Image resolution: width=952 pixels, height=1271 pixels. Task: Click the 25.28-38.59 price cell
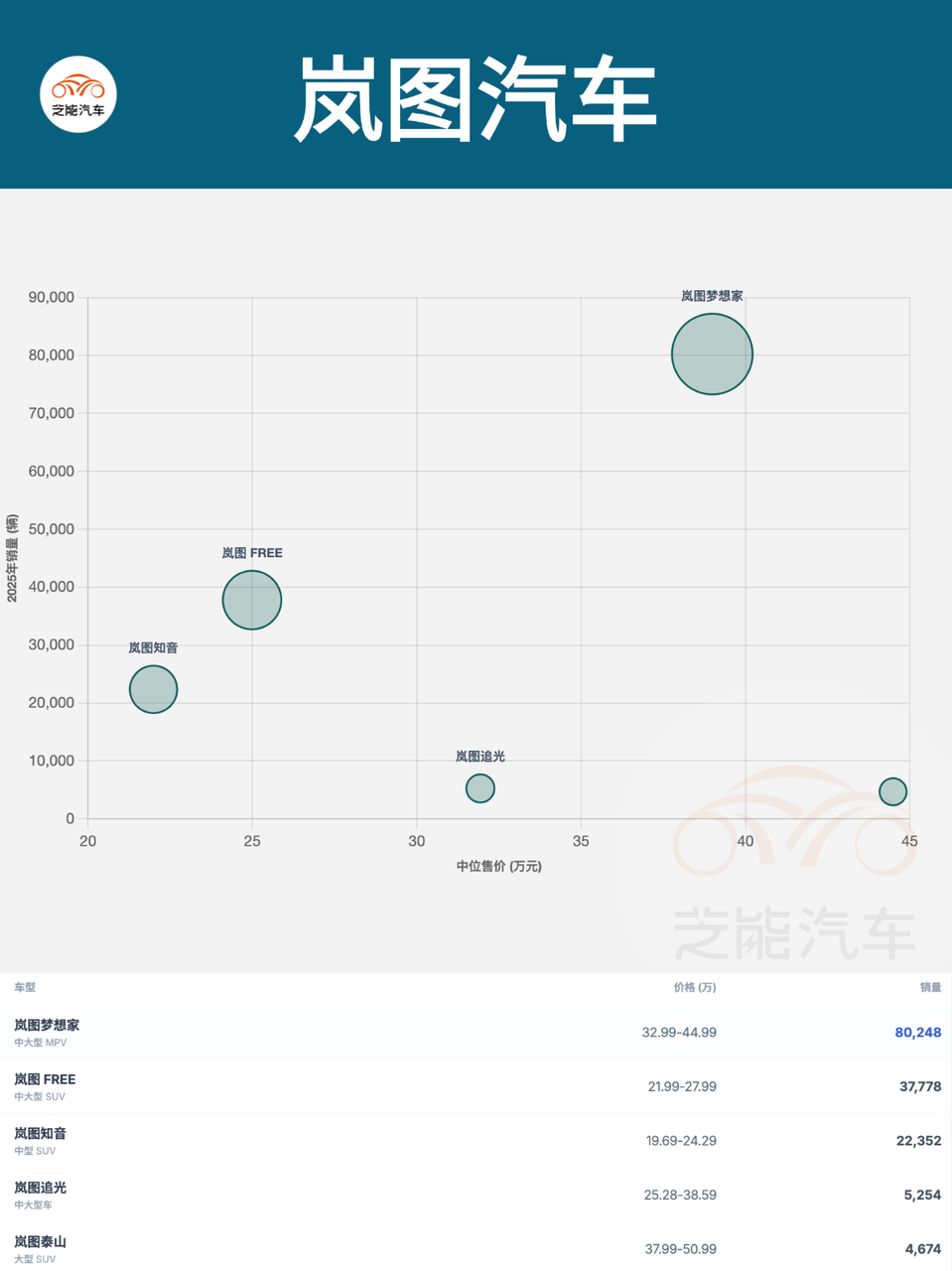coord(680,1195)
